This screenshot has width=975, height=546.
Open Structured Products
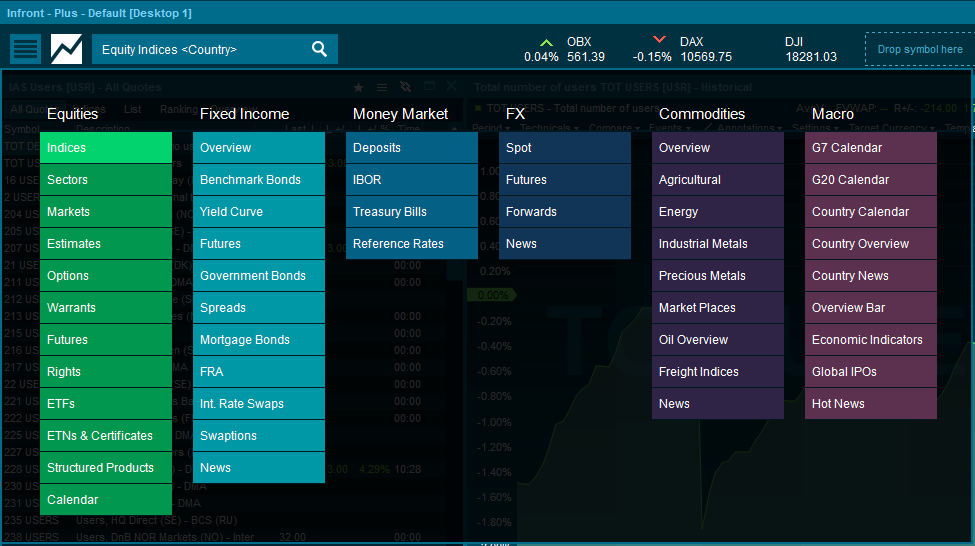click(x=106, y=468)
